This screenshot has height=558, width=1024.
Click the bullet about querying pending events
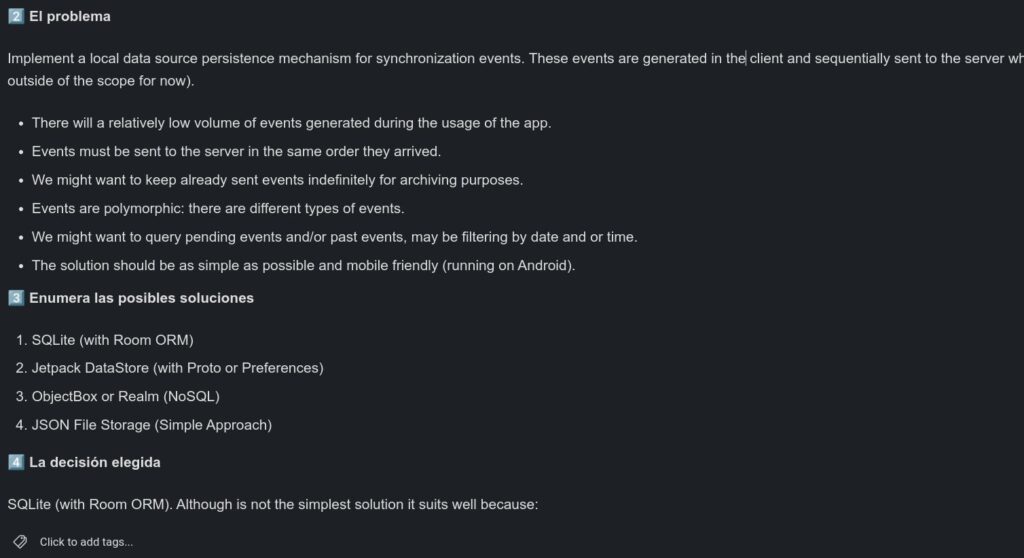point(334,237)
